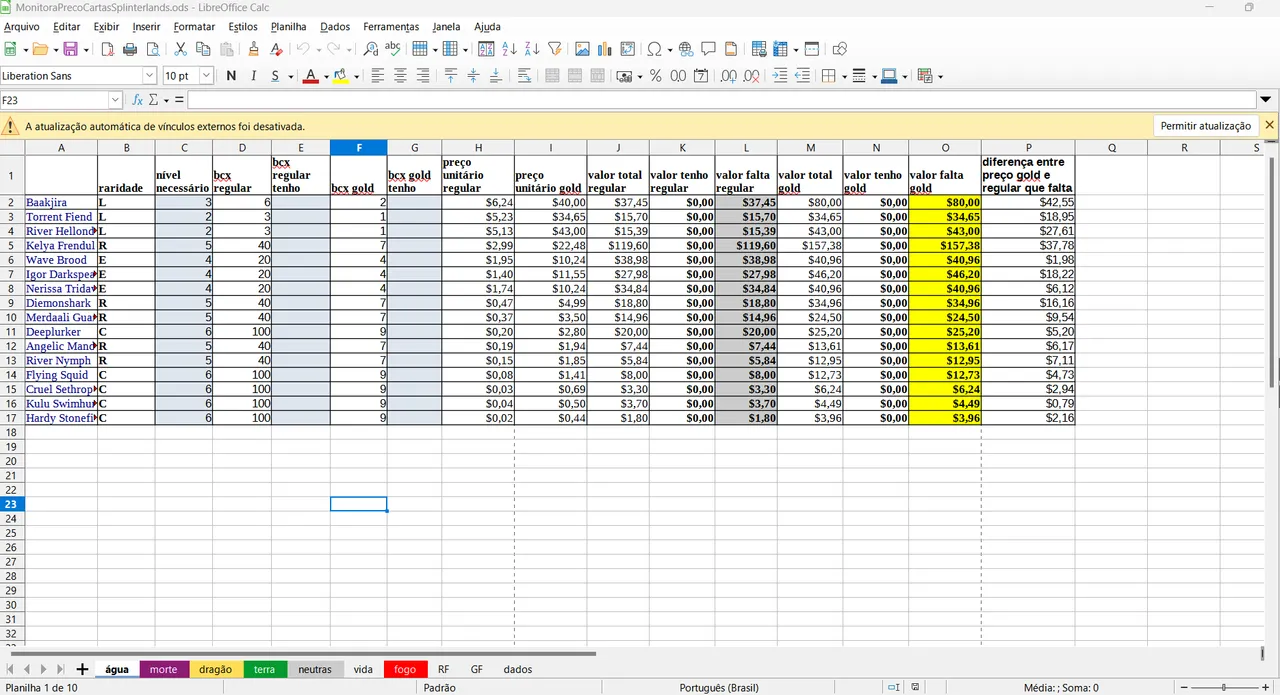Click the Format as date icon
The height and width of the screenshot is (695, 1280).
pyautogui.click(x=701, y=76)
